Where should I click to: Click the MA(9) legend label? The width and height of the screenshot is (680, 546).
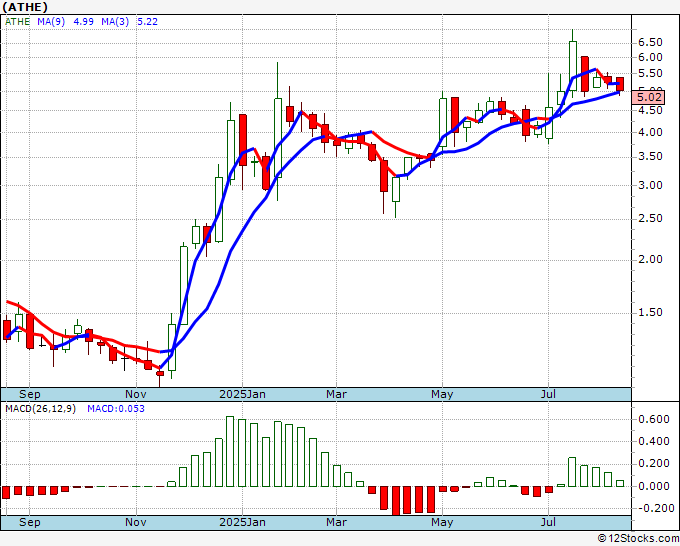tap(51, 22)
